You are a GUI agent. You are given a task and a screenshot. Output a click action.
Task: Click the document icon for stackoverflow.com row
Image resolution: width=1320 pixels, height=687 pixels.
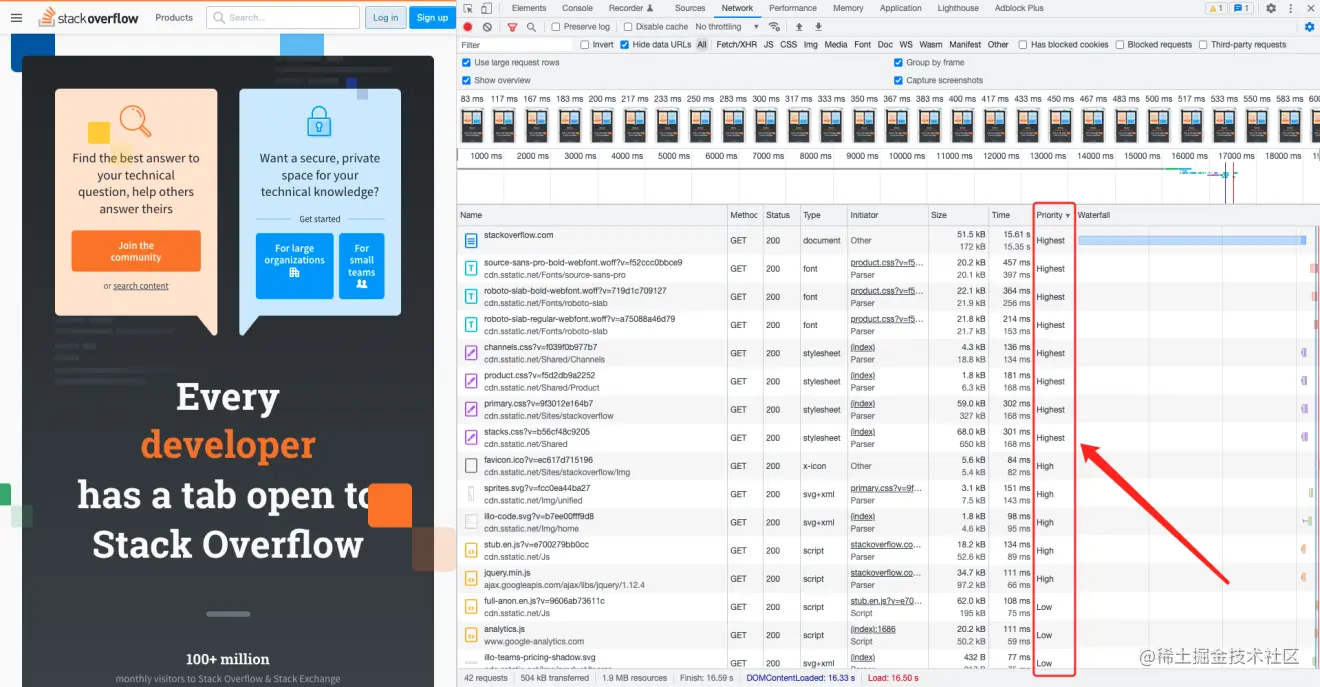470,241
